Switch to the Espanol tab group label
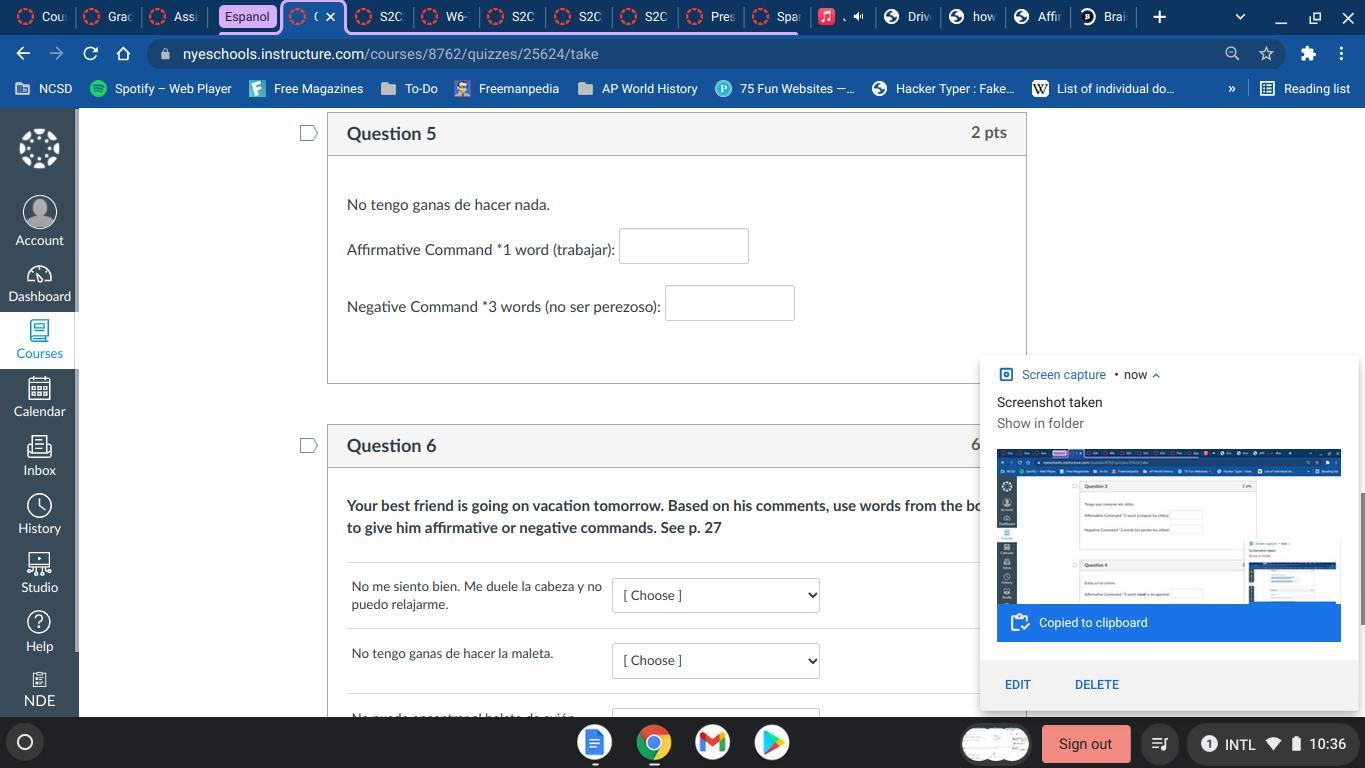Viewport: 1365px width, 768px height. 247,17
